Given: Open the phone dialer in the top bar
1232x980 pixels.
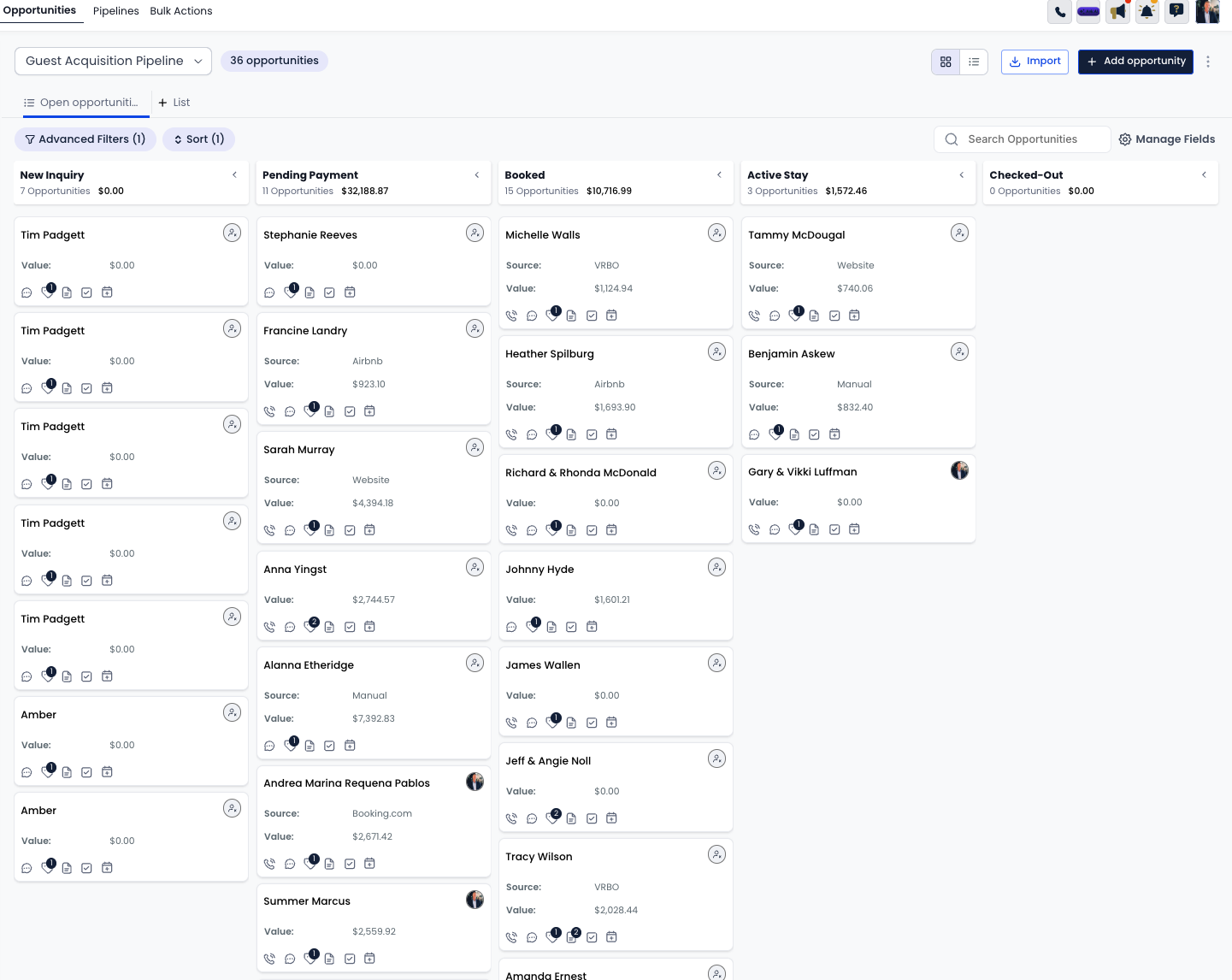Looking at the screenshot, I should point(1059,12).
